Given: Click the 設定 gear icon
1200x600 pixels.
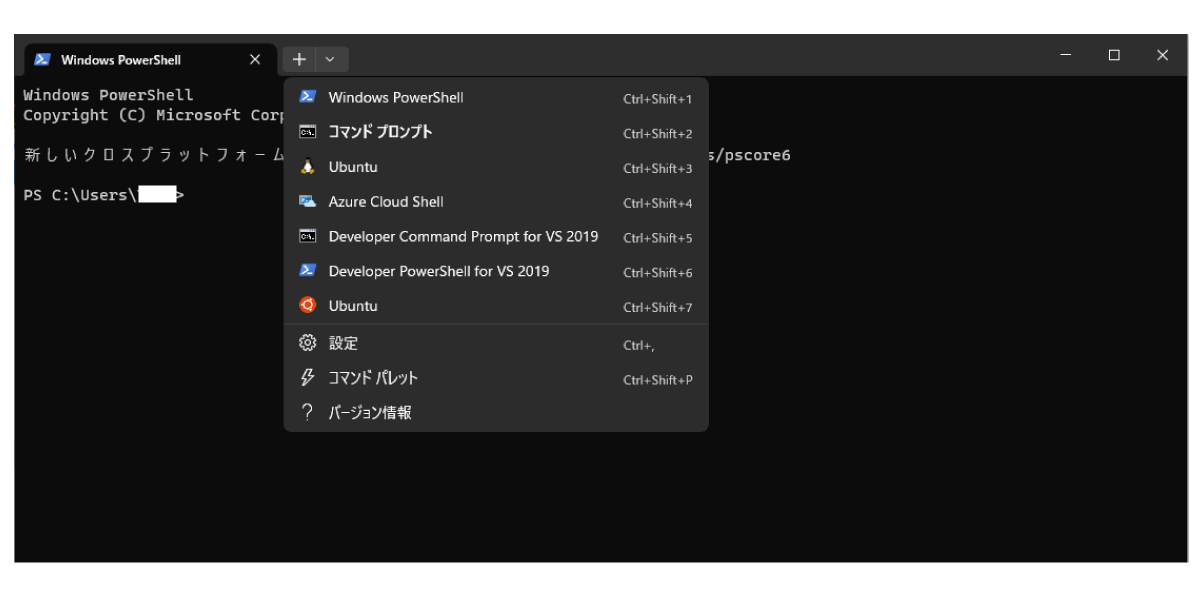Looking at the screenshot, I should 308,343.
